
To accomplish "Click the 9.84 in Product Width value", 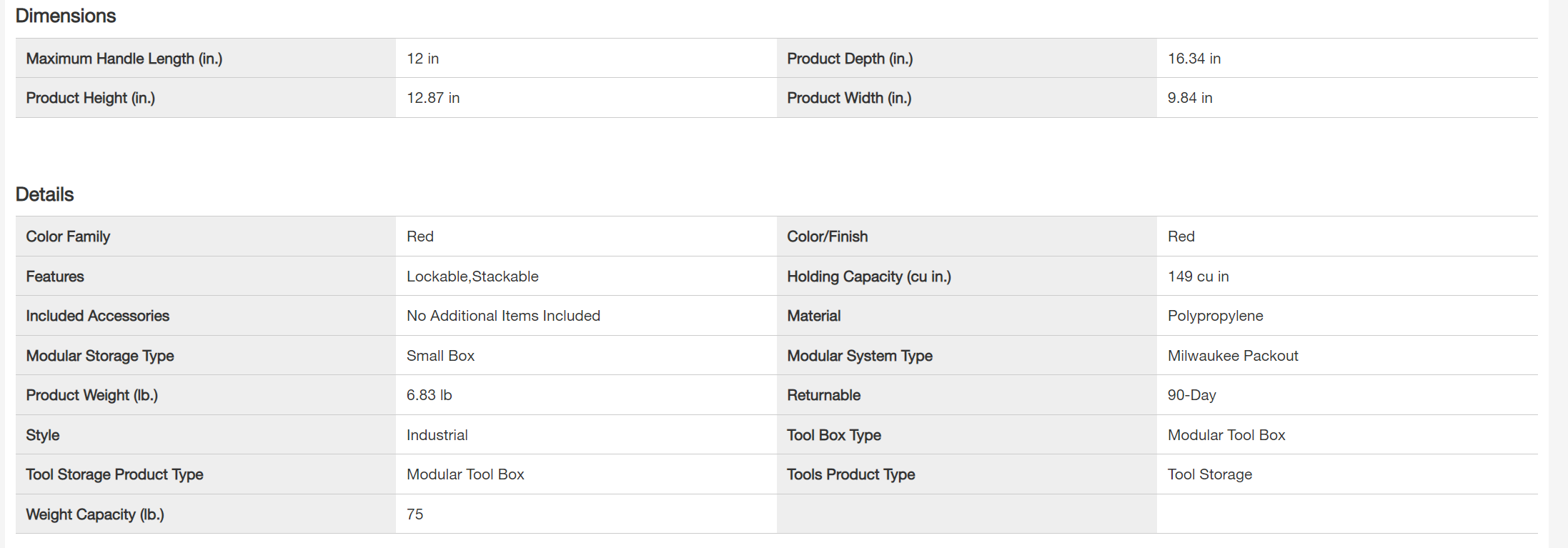I will click(x=1190, y=98).
